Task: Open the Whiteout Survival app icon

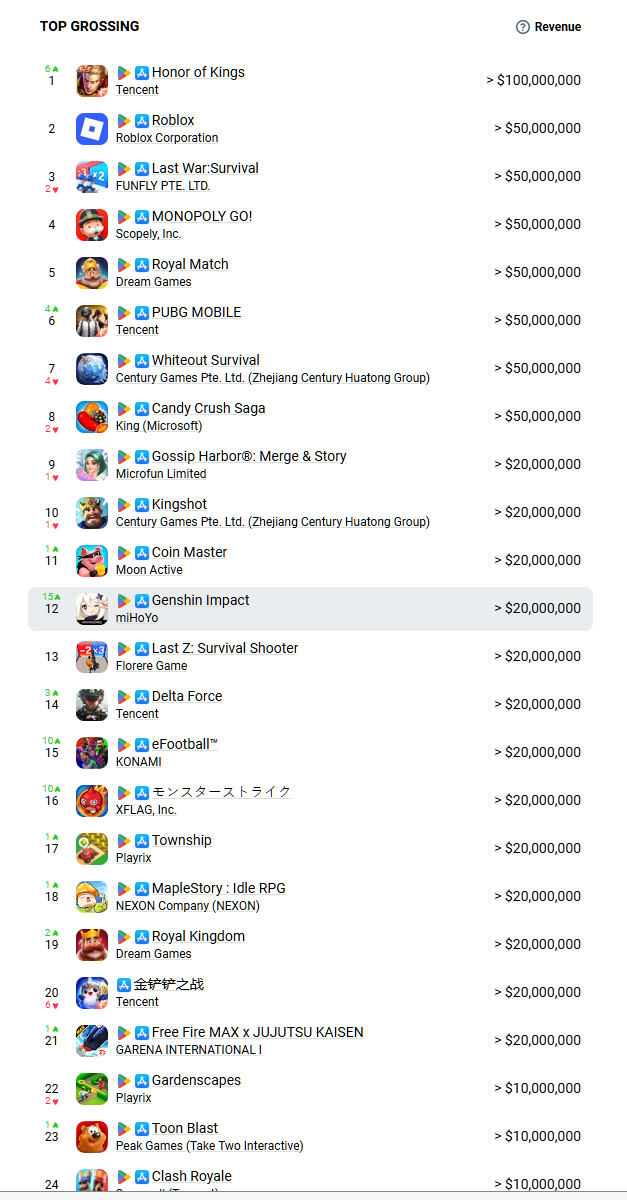Action: tap(92, 369)
